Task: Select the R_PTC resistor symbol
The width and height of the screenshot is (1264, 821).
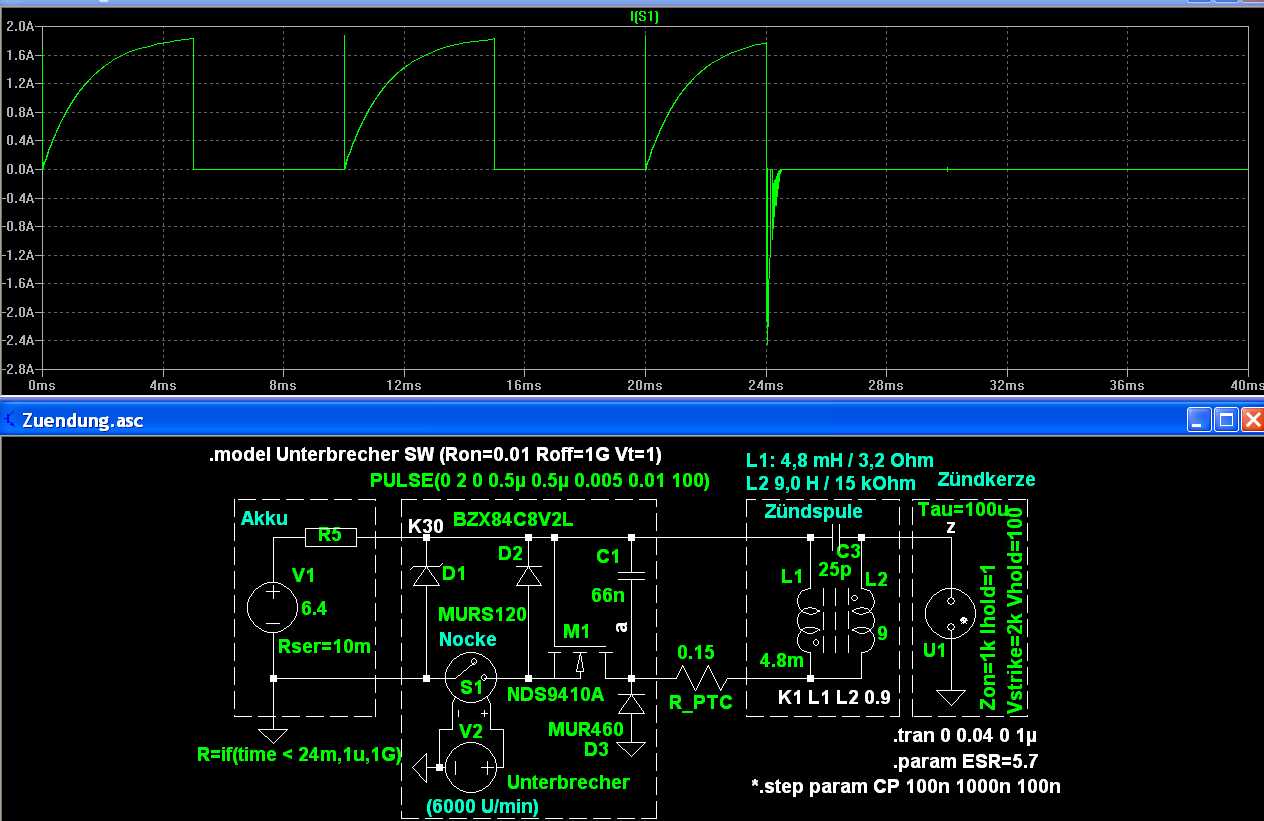Action: (x=702, y=679)
